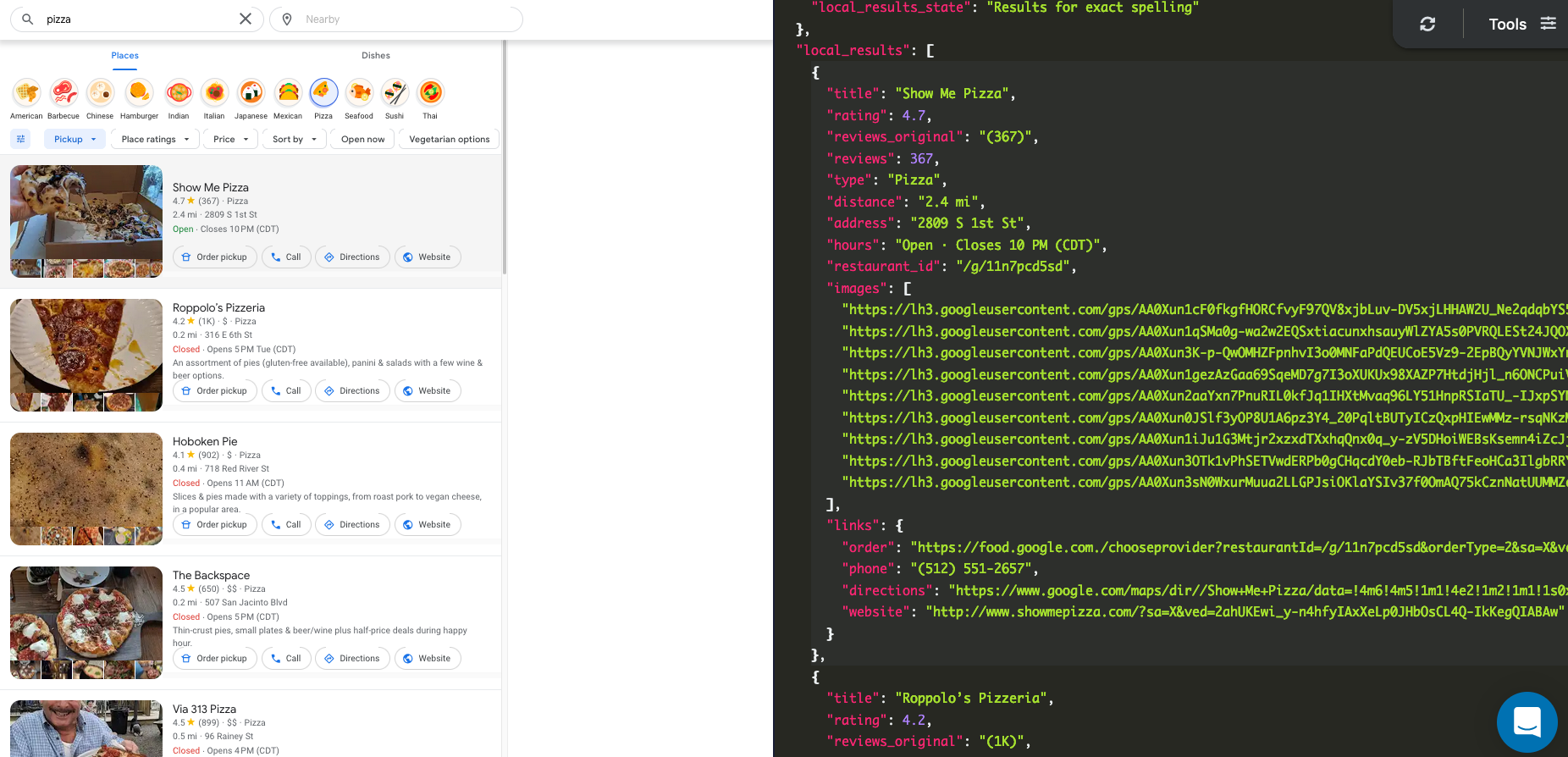The height and width of the screenshot is (757, 1568).
Task: Click the location pin icon by Nearby
Action: coord(287,19)
